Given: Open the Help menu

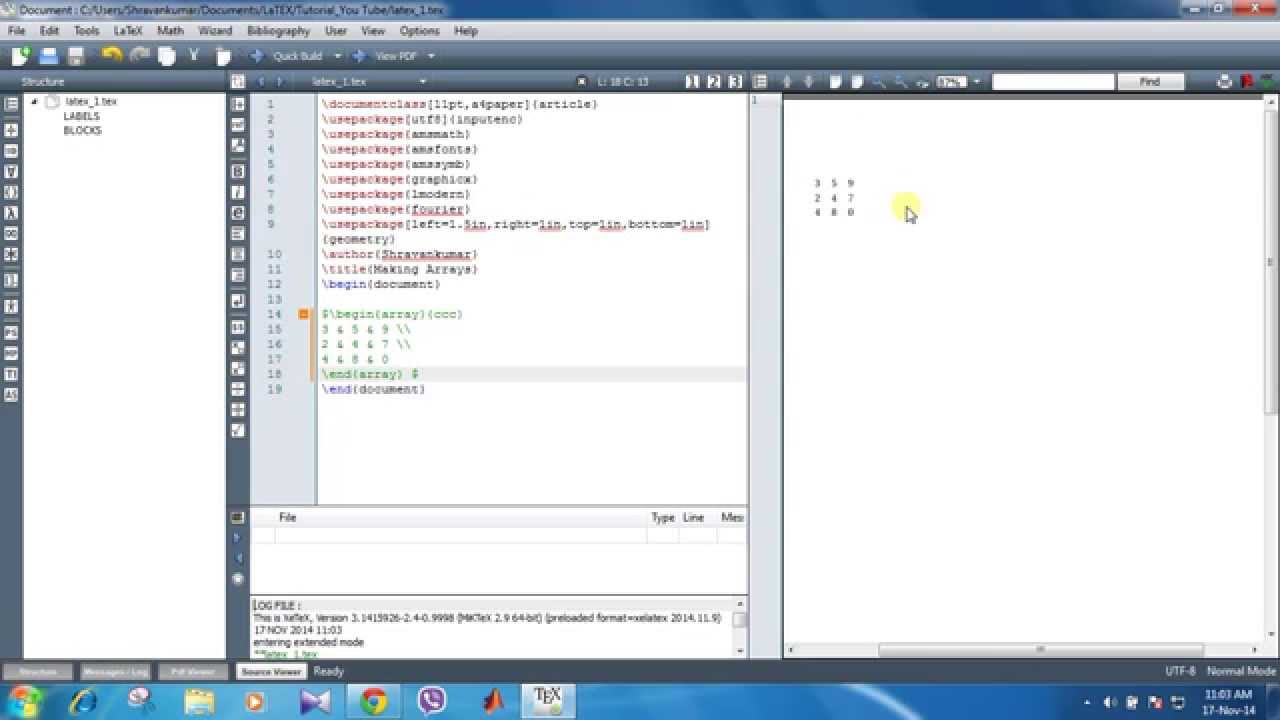Looking at the screenshot, I should click(466, 31).
